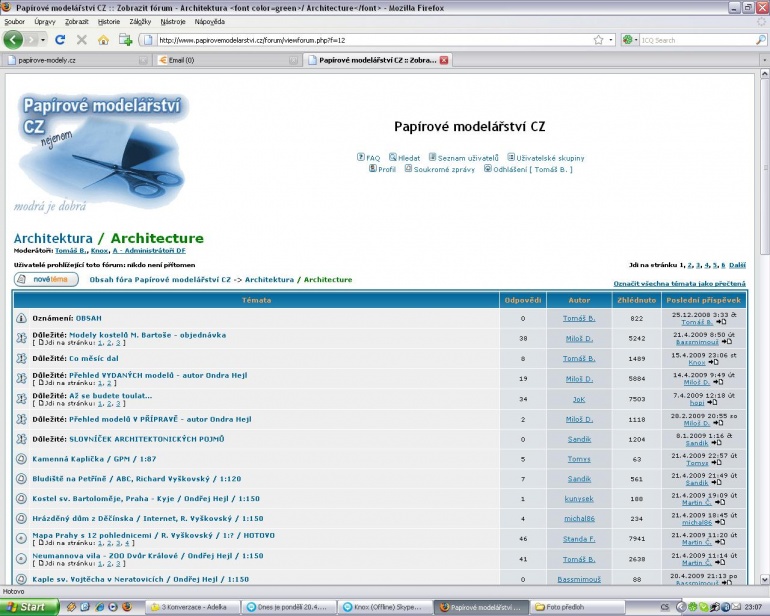Open back/forward history dropdown arrow

coord(43,40)
